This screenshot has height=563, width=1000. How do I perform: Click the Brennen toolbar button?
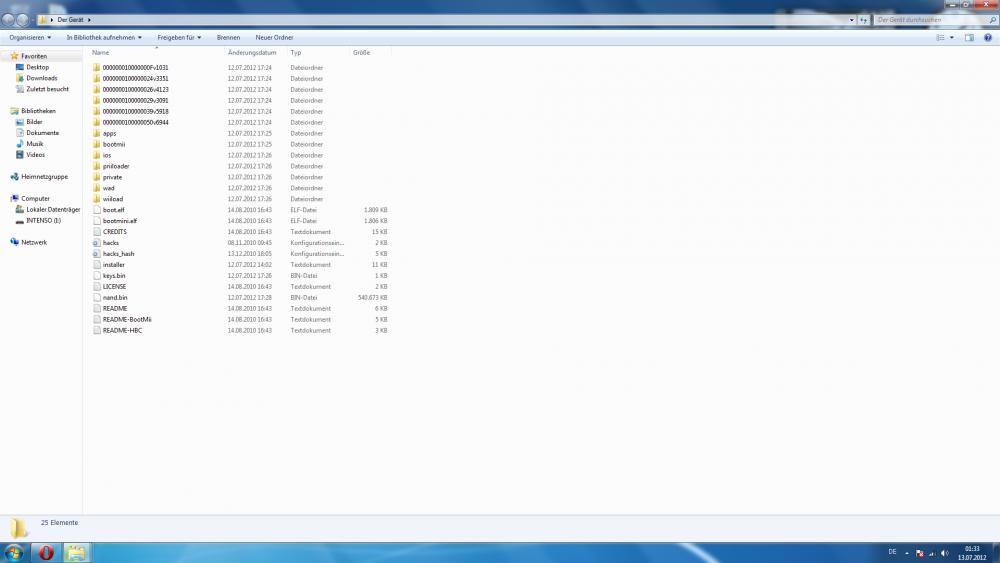228,37
